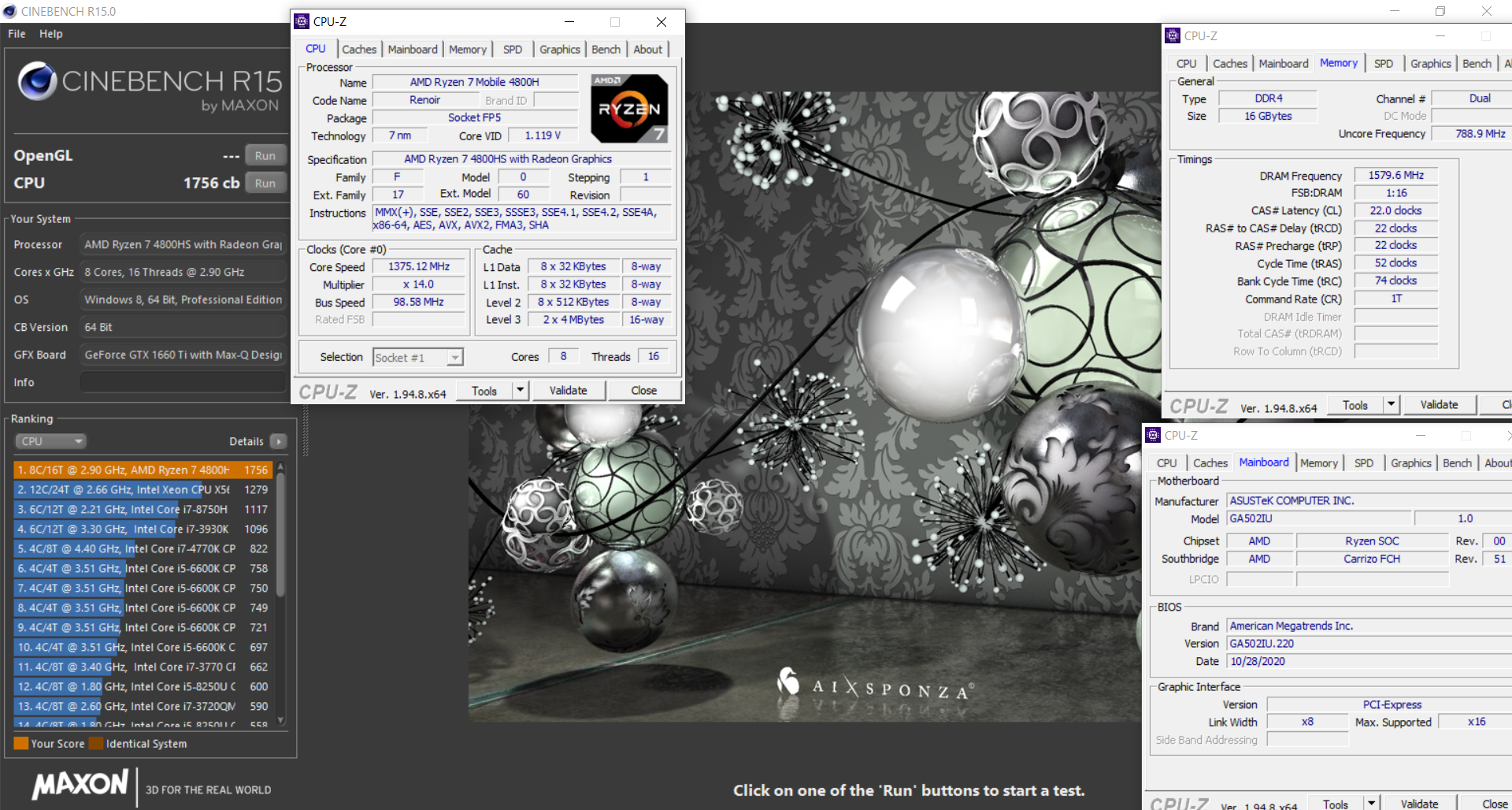1512x810 pixels.
Task: Open About tab in front CPU-Z window
Action: 648,49
